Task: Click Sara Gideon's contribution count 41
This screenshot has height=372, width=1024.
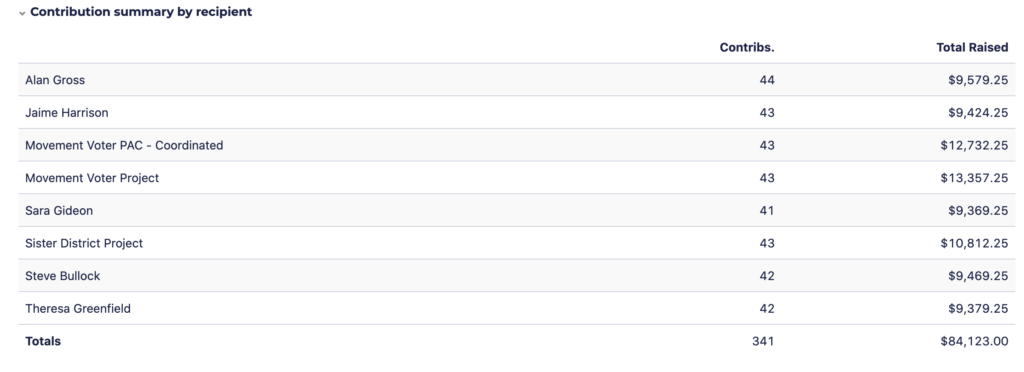Action: pos(767,211)
